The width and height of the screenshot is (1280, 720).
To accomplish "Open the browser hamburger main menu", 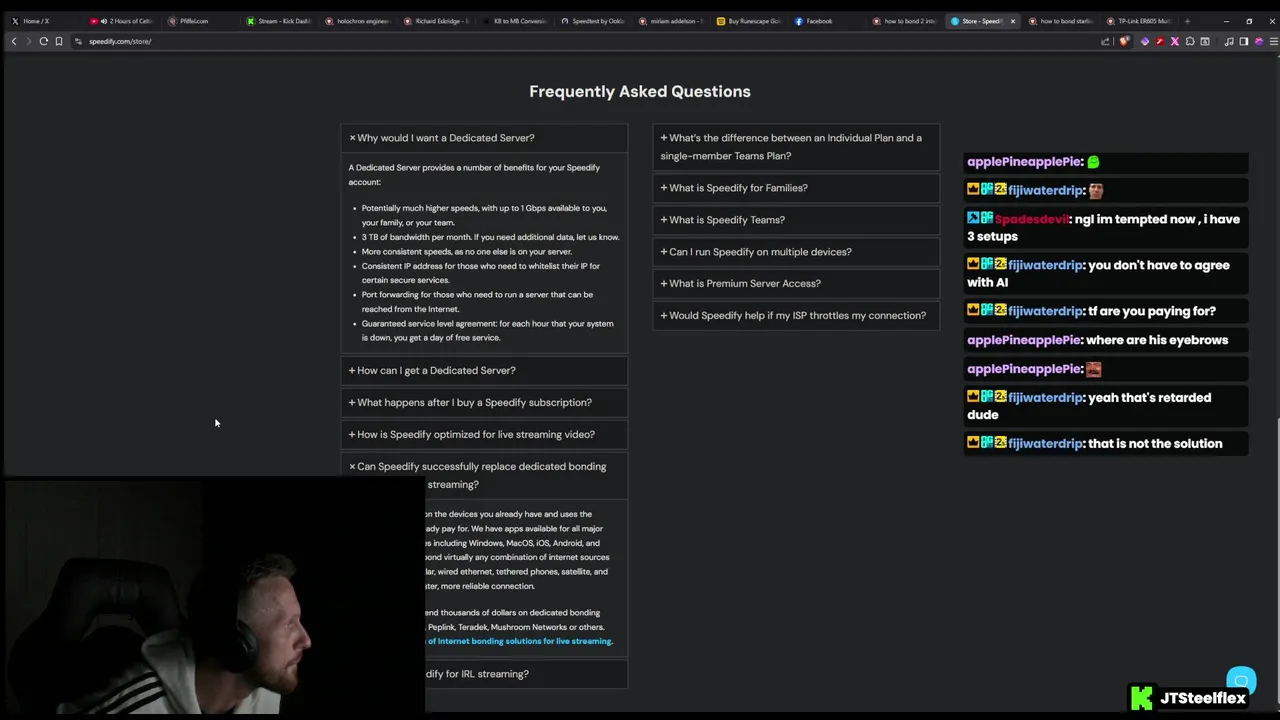I will pos(1273,41).
